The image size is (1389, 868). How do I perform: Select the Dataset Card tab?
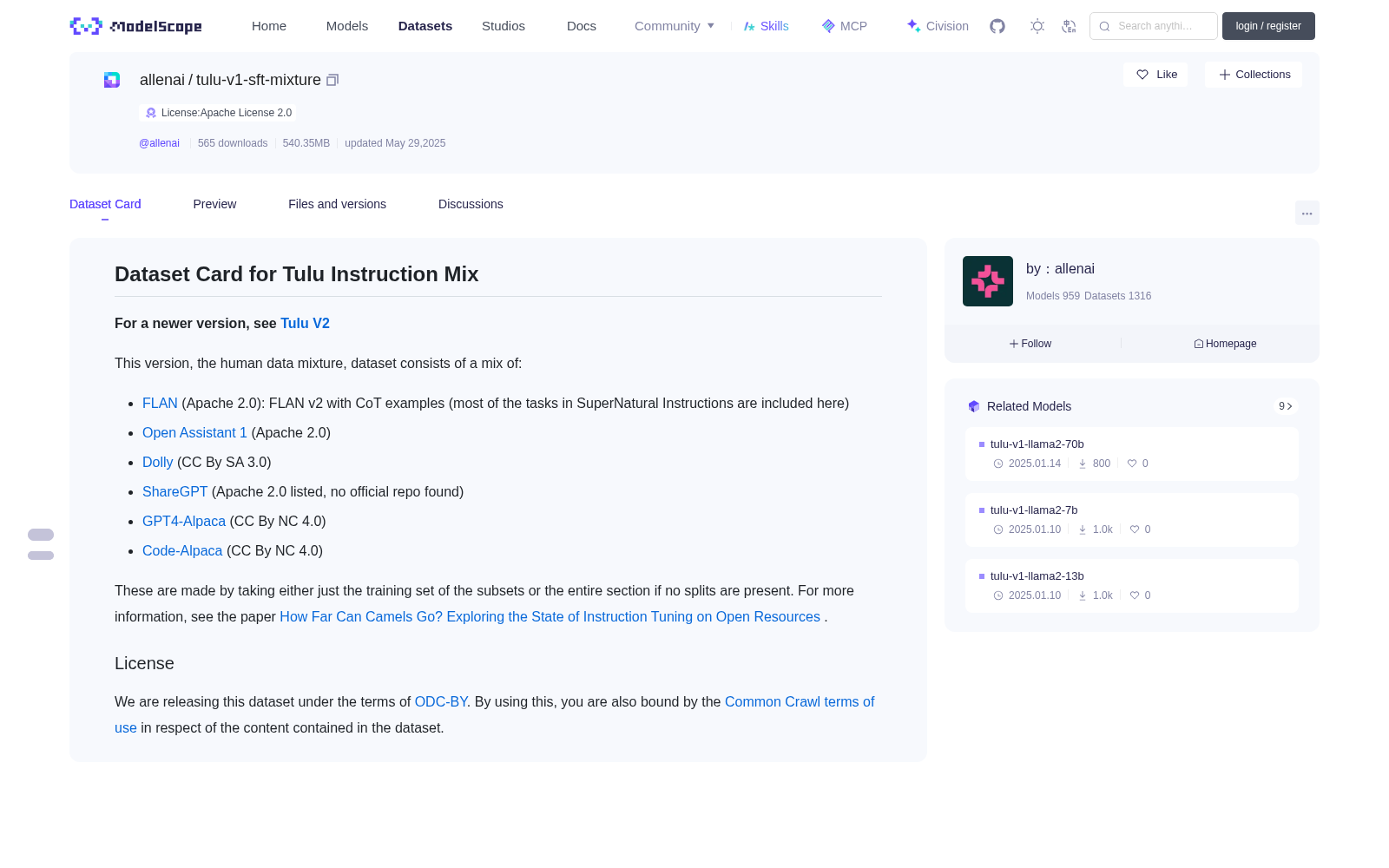[x=105, y=204]
